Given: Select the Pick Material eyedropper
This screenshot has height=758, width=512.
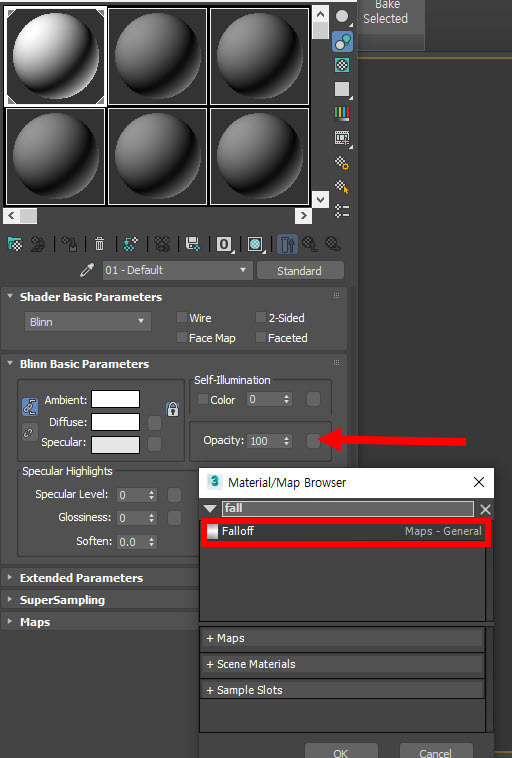Looking at the screenshot, I should click(87, 270).
